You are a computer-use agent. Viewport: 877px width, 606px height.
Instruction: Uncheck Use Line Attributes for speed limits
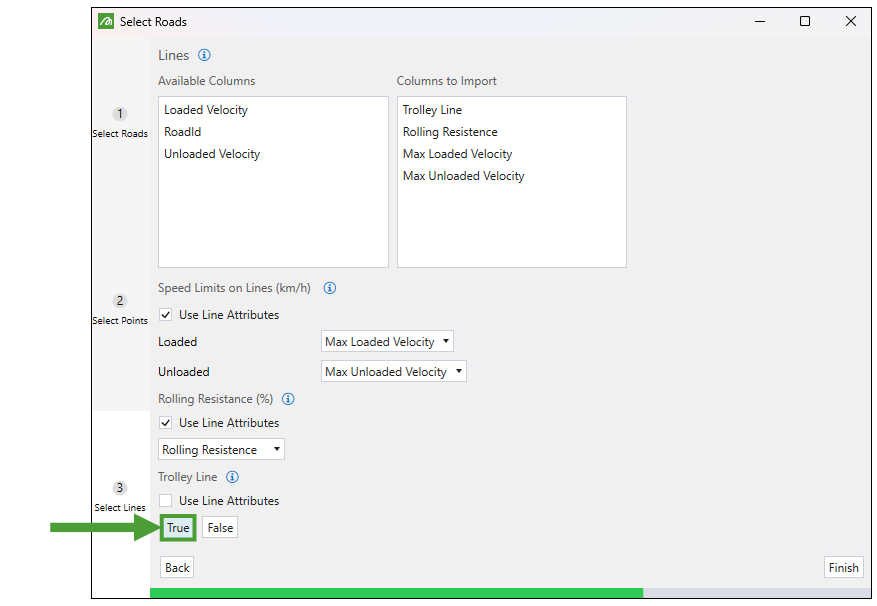tap(166, 315)
